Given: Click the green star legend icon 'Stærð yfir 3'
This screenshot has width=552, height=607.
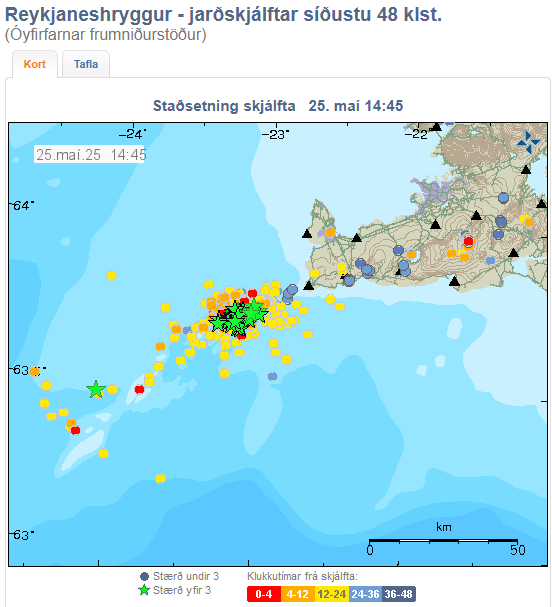Looking at the screenshot, I should tap(144, 590).
